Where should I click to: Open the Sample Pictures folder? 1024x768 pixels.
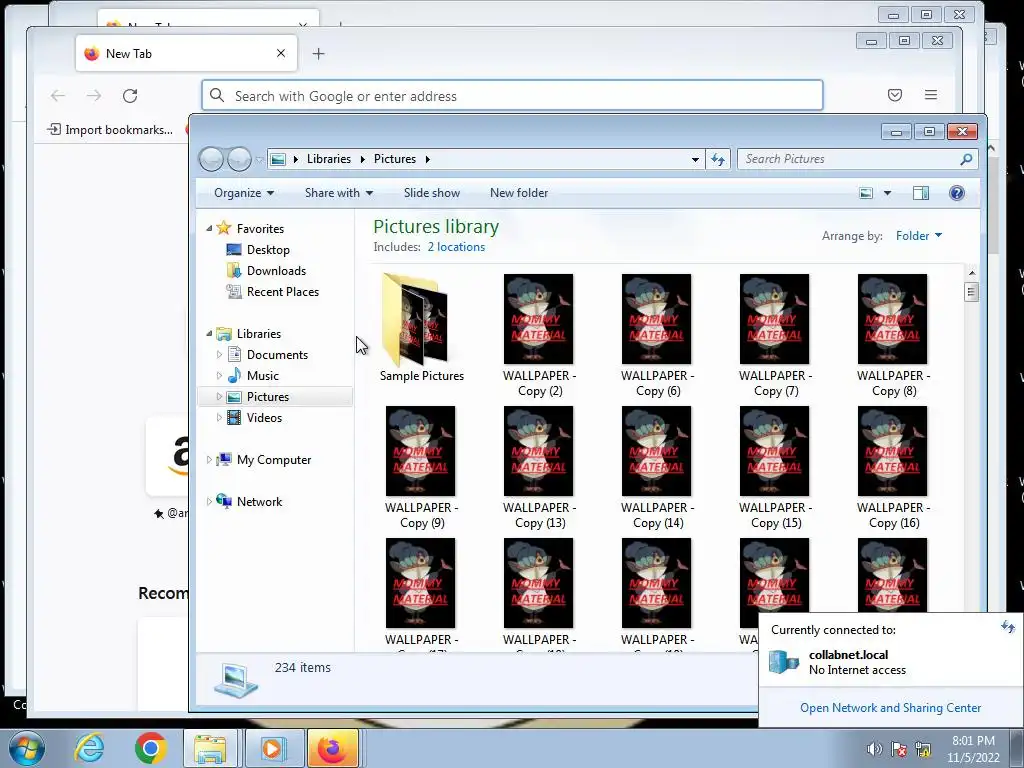[421, 328]
